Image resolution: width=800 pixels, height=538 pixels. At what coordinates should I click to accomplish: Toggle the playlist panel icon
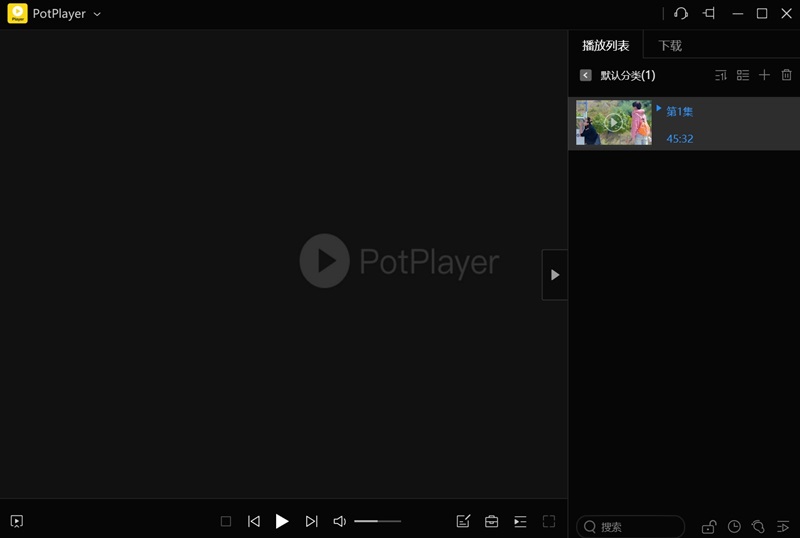520,521
